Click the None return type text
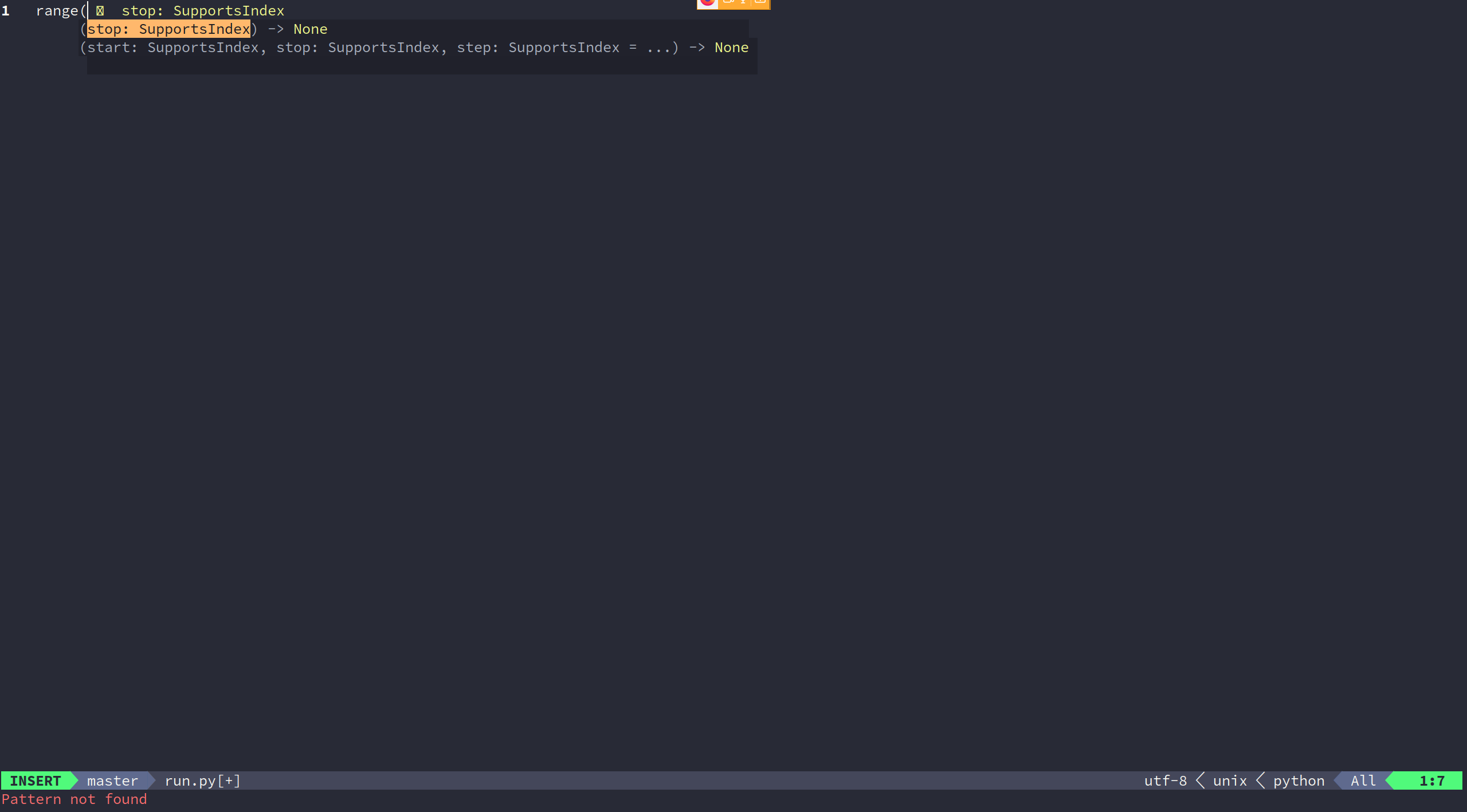 [x=310, y=29]
